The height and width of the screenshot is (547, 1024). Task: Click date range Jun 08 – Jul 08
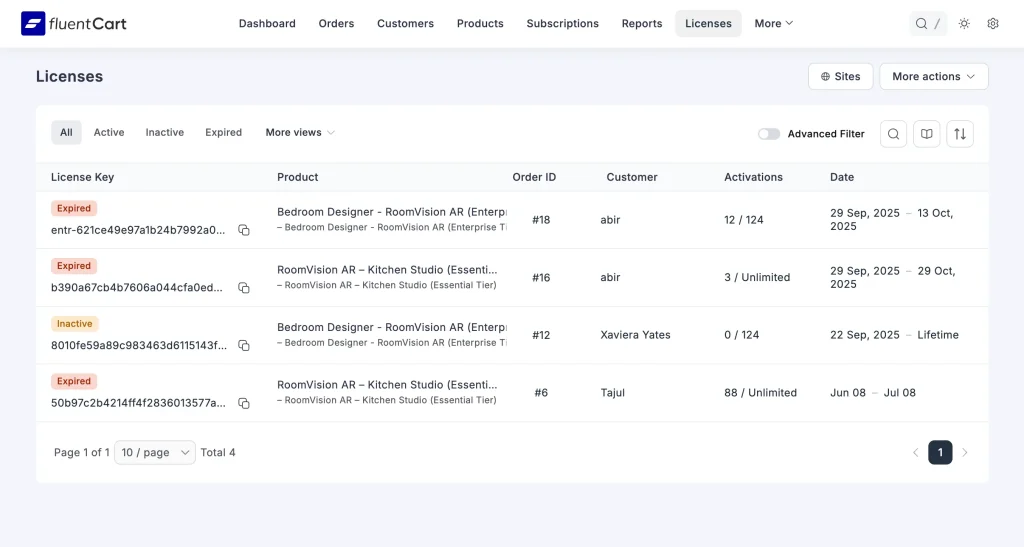(873, 393)
